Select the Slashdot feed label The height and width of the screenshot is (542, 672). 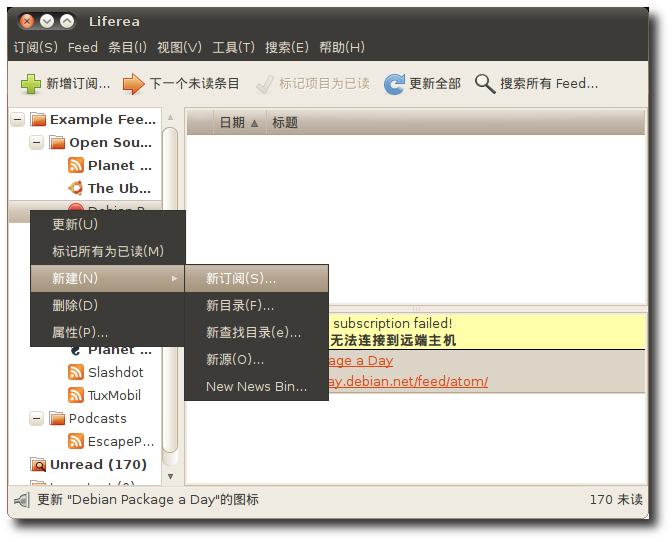(x=116, y=372)
